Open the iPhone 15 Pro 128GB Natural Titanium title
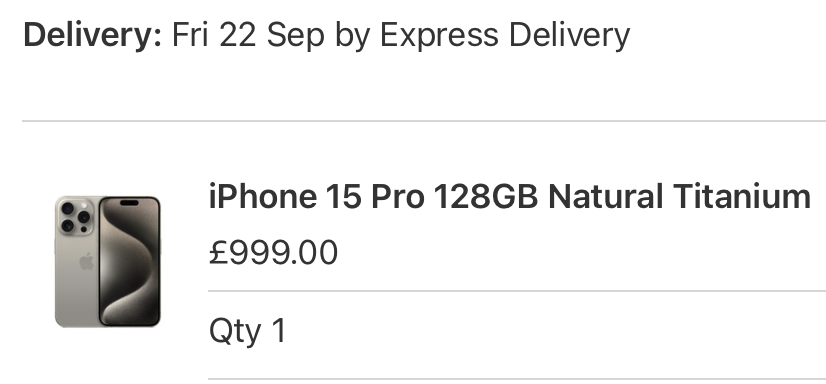Image resolution: width=826 pixels, height=384 pixels. click(x=509, y=196)
